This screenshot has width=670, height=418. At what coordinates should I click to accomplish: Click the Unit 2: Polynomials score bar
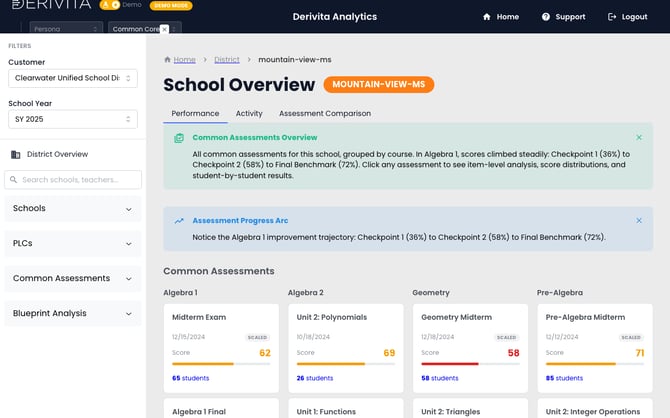(x=346, y=364)
